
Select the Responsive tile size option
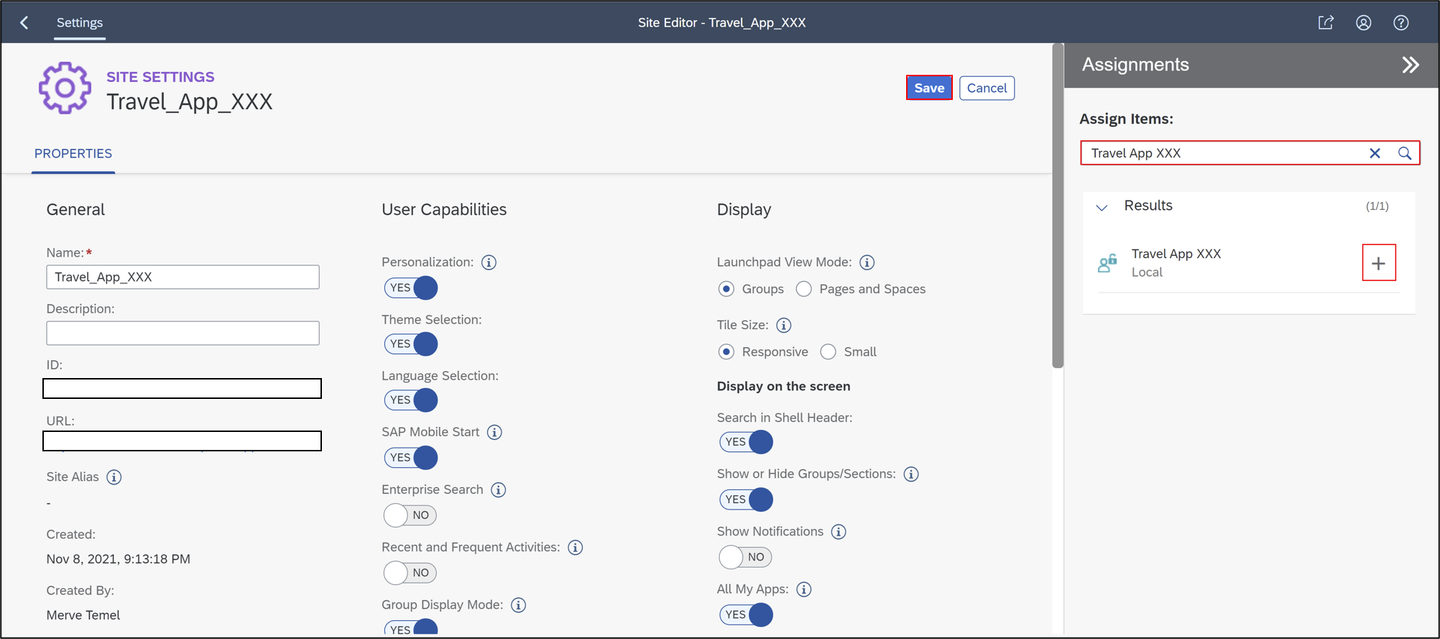pyautogui.click(x=727, y=352)
